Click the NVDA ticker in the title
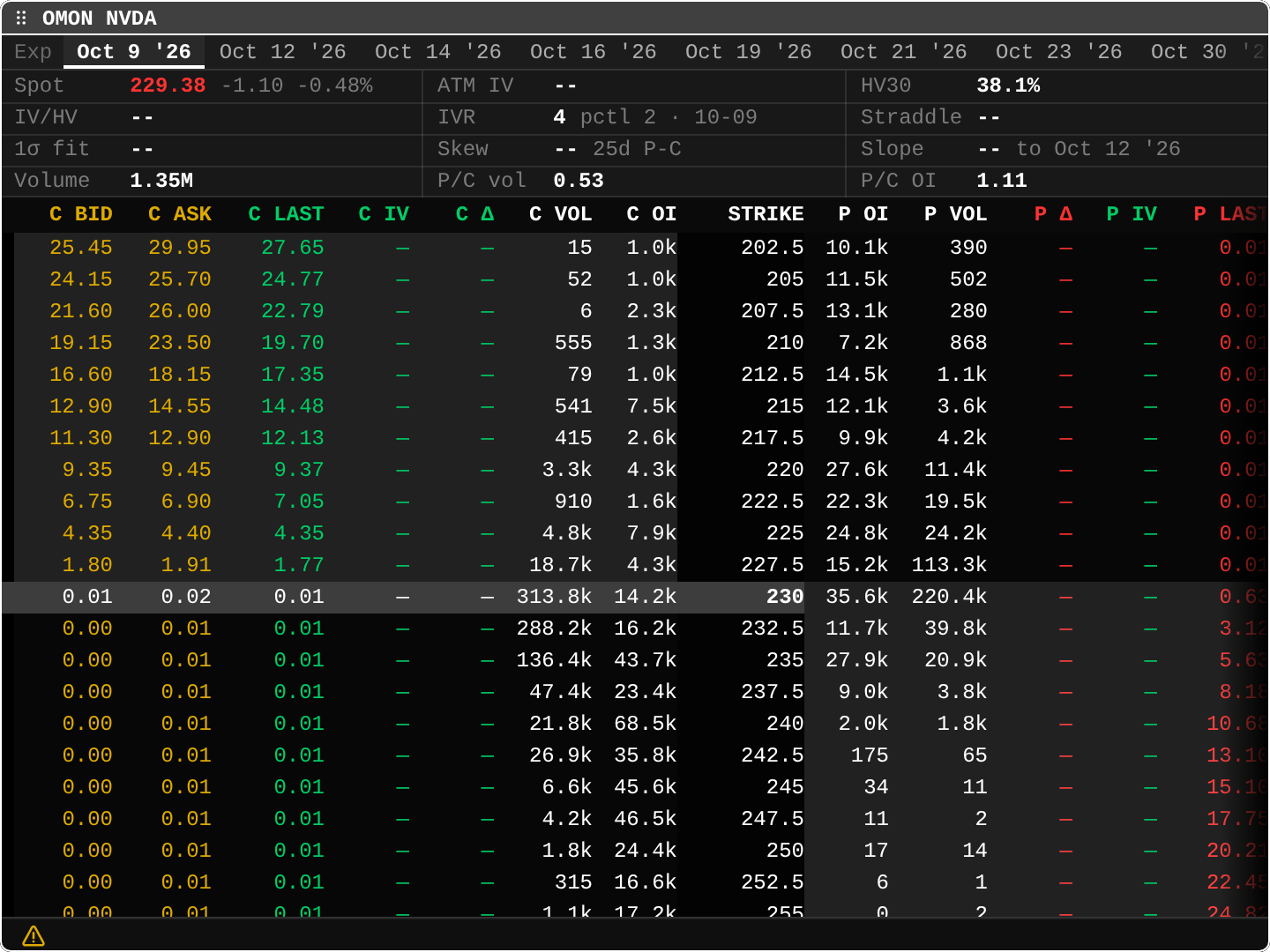Image resolution: width=1270 pixels, height=952 pixels. point(131,18)
